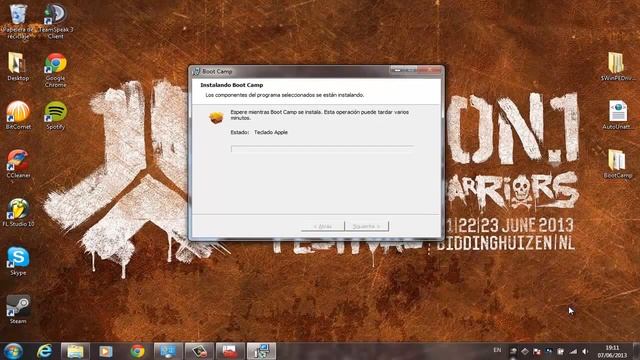Open the network signal tray icon
Viewport: 640px width, 360px height.
573,351
